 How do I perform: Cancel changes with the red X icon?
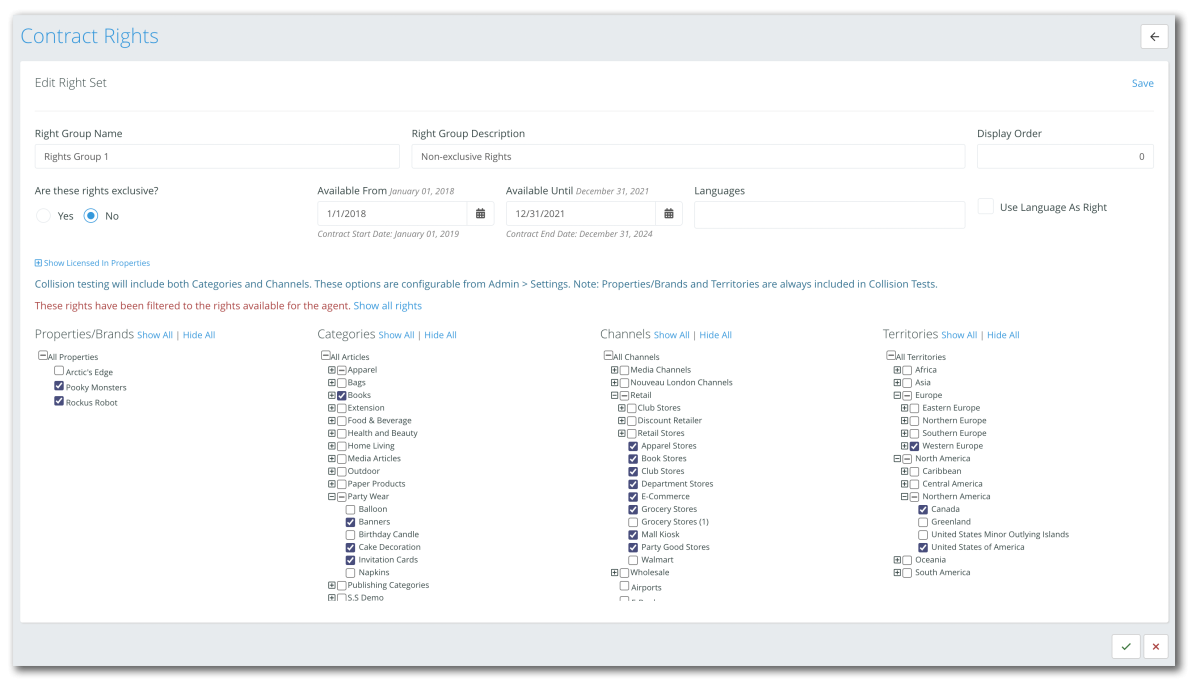(1155, 646)
